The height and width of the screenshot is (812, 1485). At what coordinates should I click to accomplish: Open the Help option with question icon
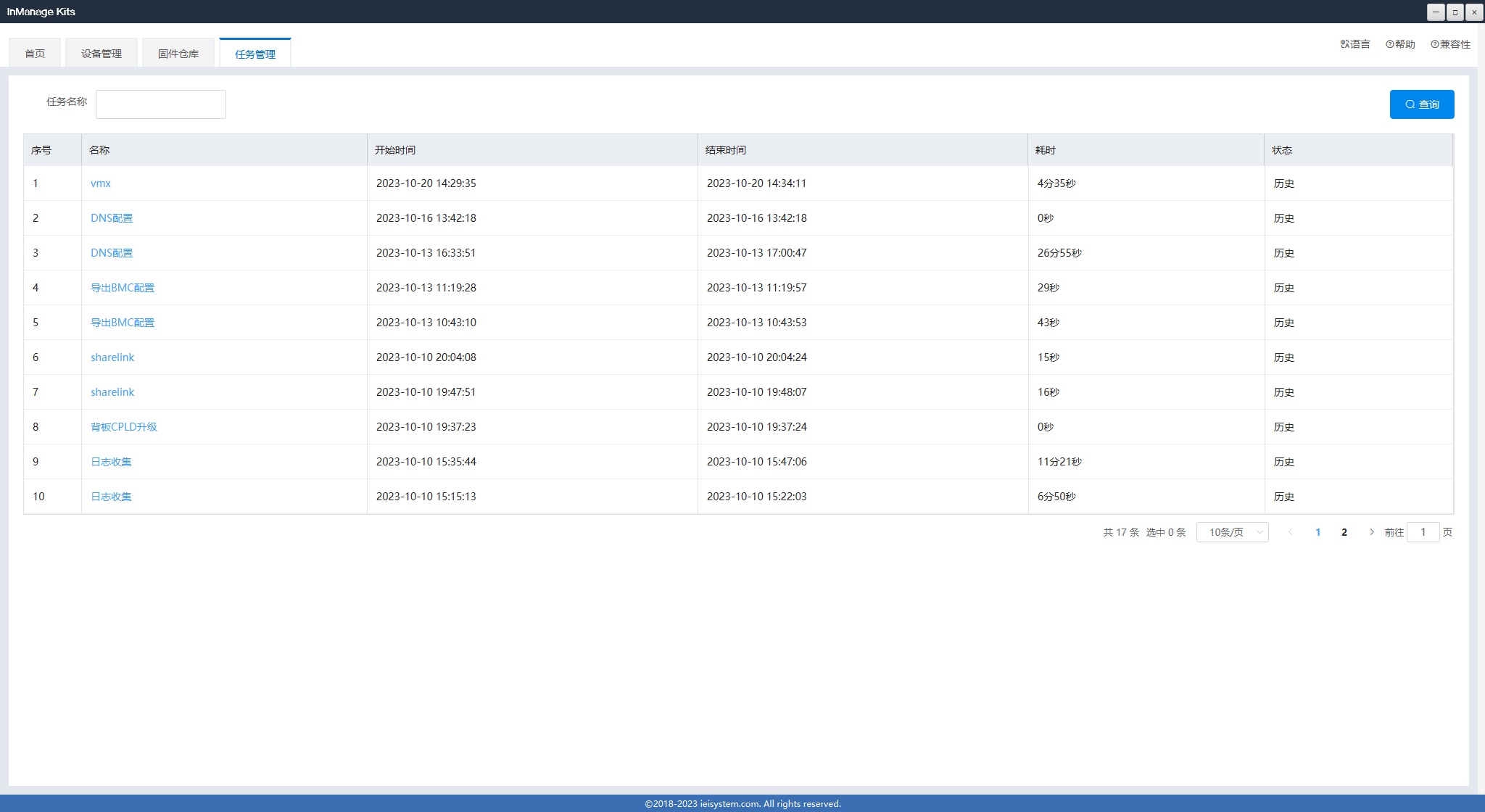pos(1400,44)
